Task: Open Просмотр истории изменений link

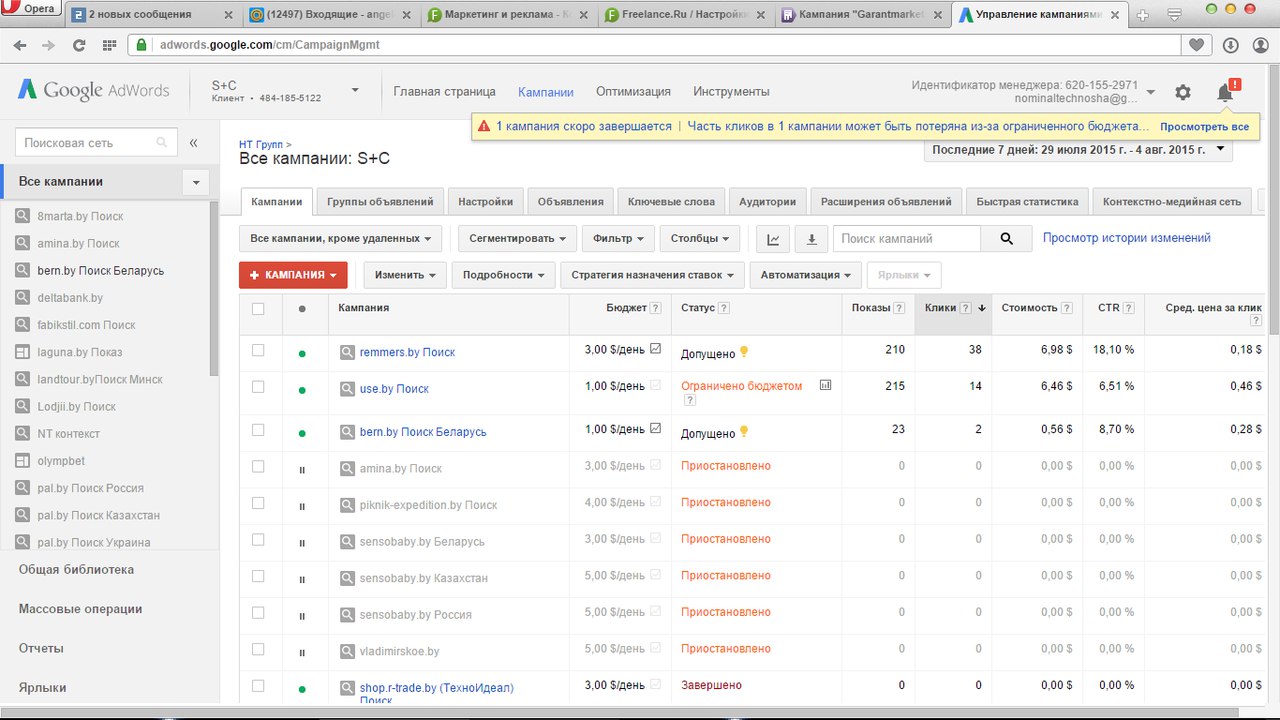Action: click(x=1126, y=238)
